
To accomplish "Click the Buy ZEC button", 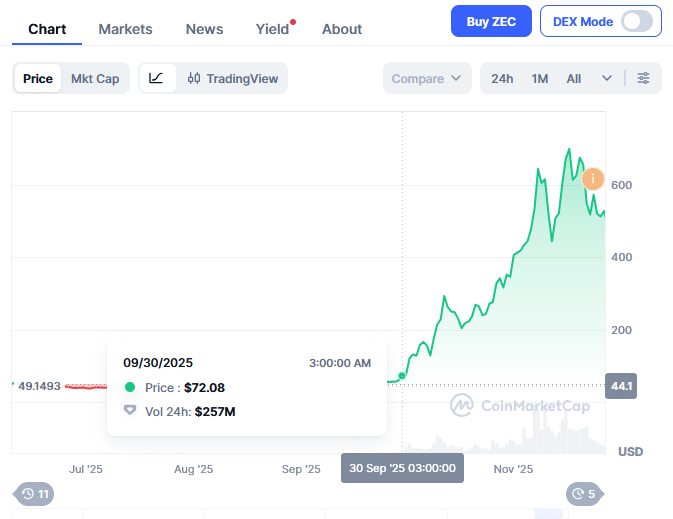I will click(491, 21).
